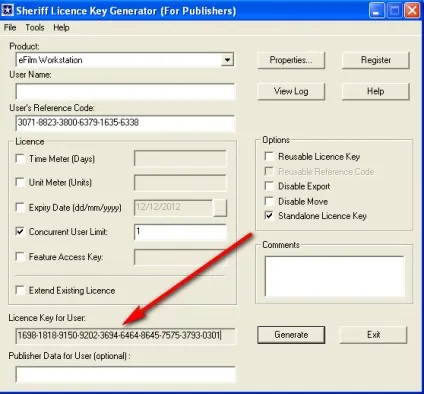Open the expiry date picker ellipsis button

coord(220,208)
